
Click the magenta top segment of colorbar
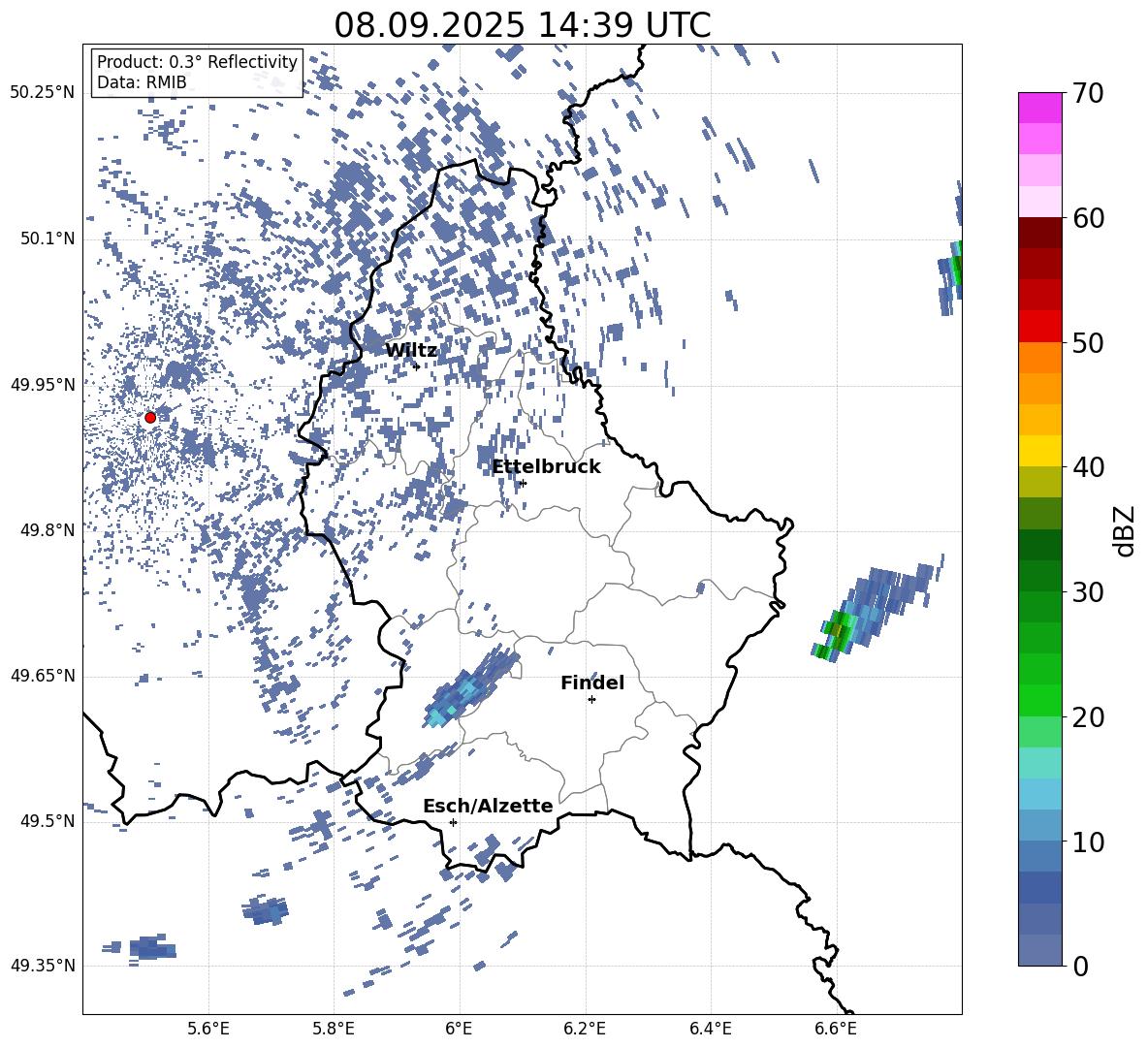pos(1040,108)
